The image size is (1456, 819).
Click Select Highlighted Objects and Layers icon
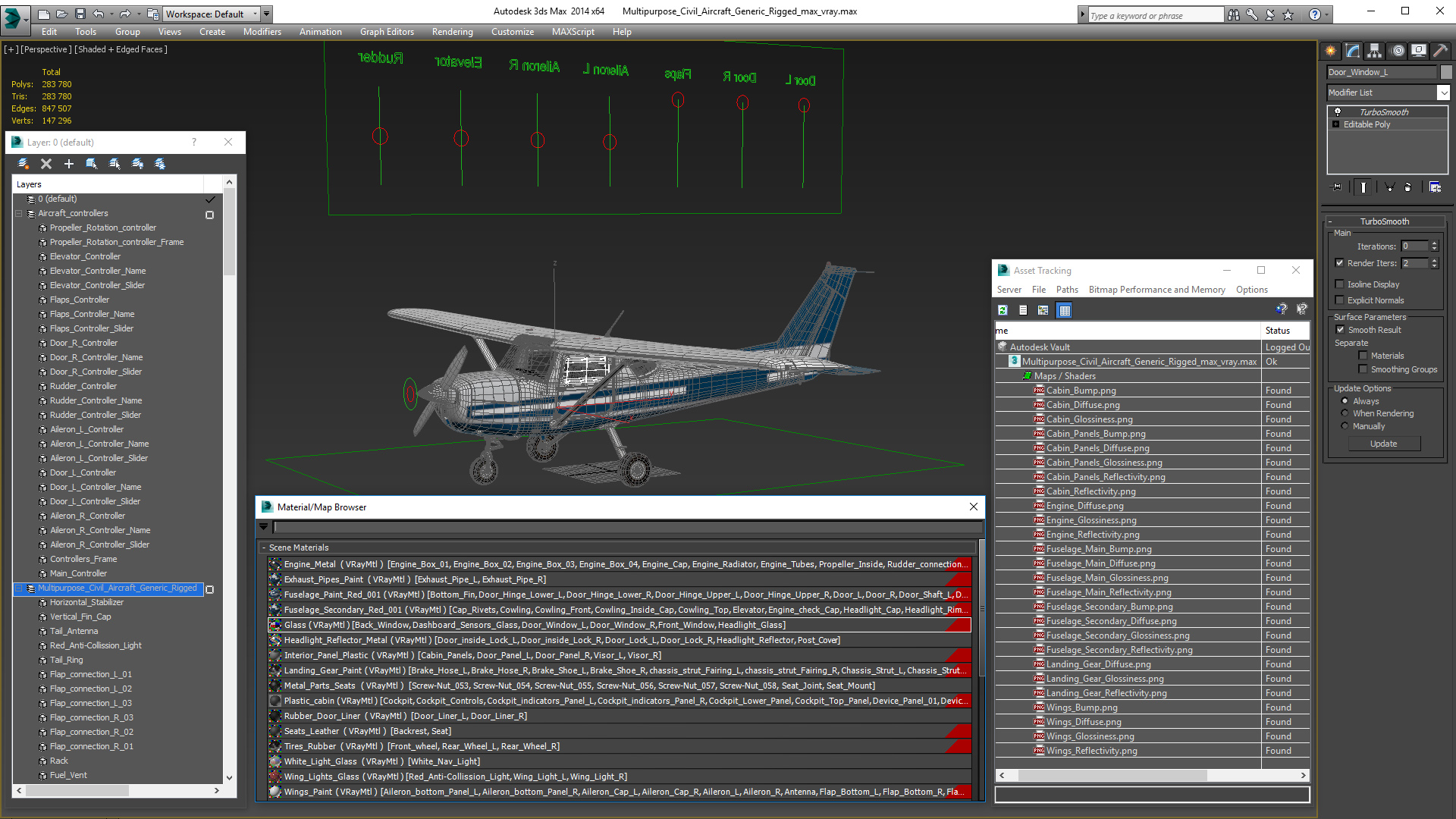click(92, 164)
